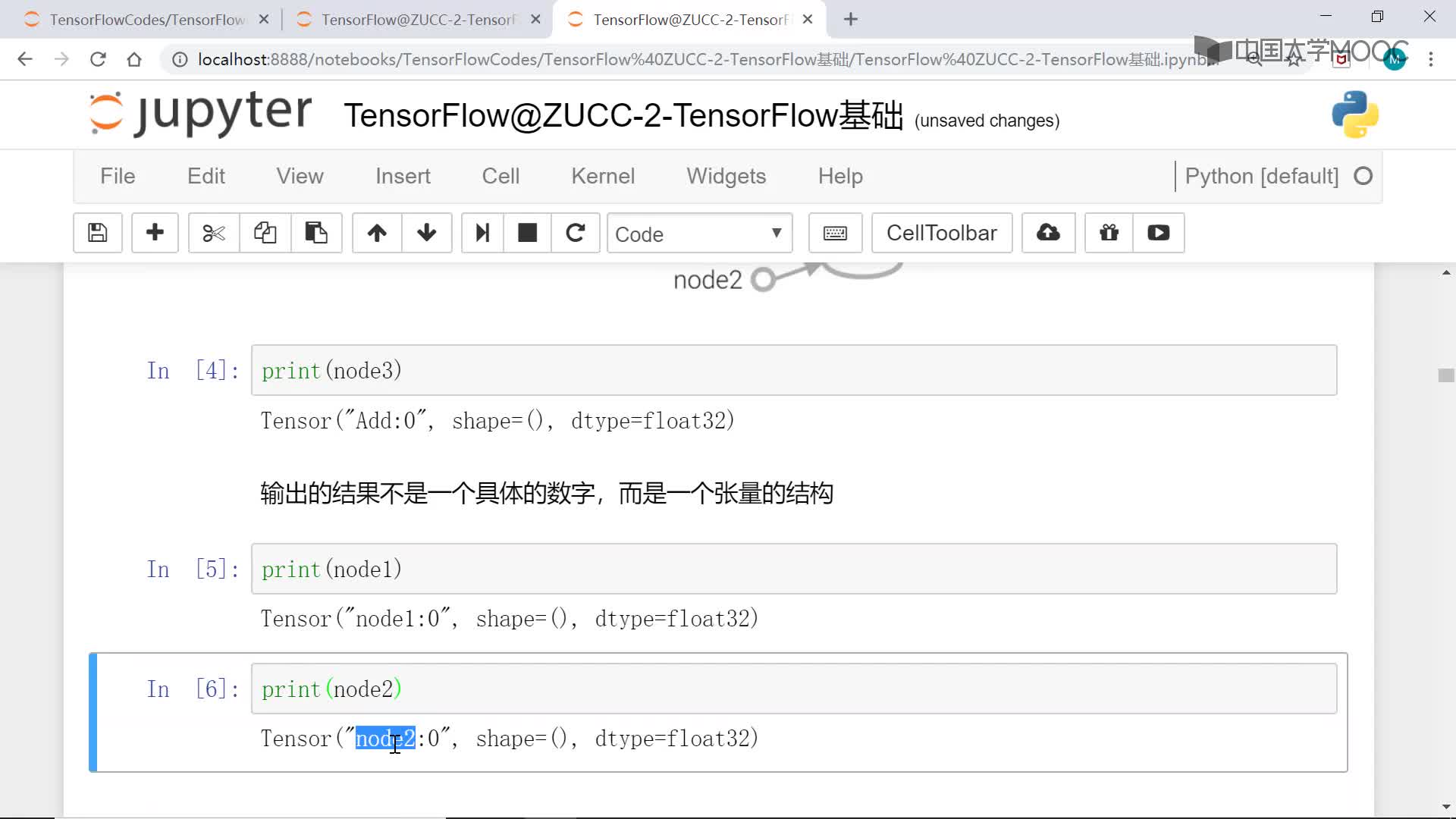Click the gift box toolbar icon
The image size is (1456, 819).
[1109, 233]
